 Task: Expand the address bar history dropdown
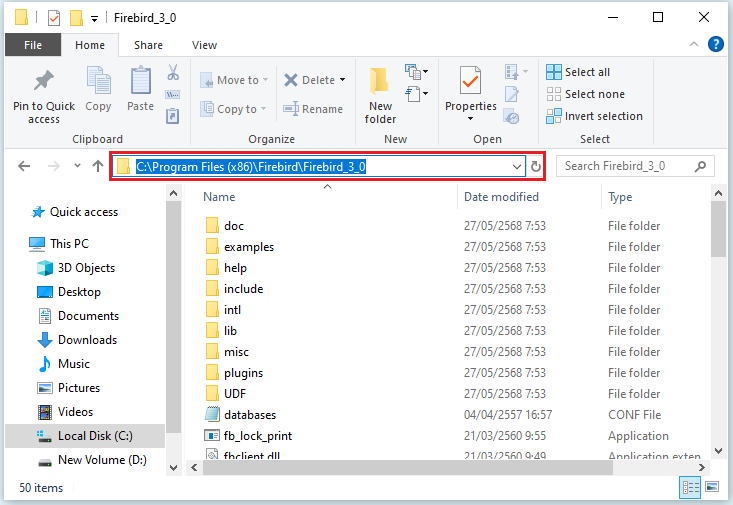517,166
